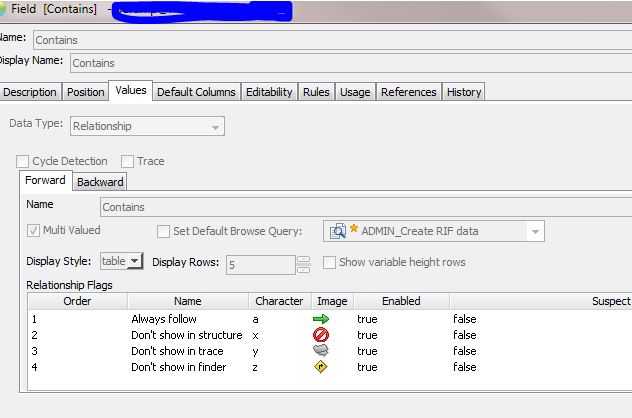Screen dimensions: 632x418
Task: Sort by the Order column header
Action: tap(77, 301)
